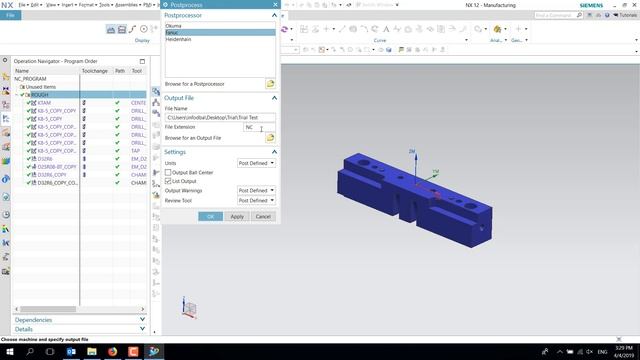Click the letter A text curve icon
This screenshot has height=360, width=640.
(386, 29)
